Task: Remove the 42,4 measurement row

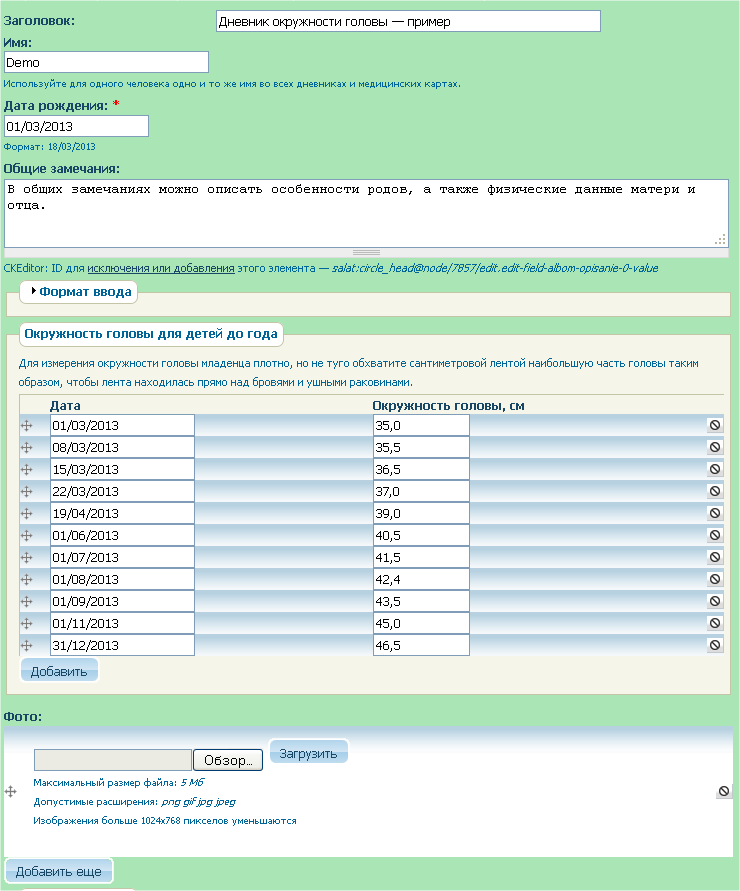Action: coord(715,579)
